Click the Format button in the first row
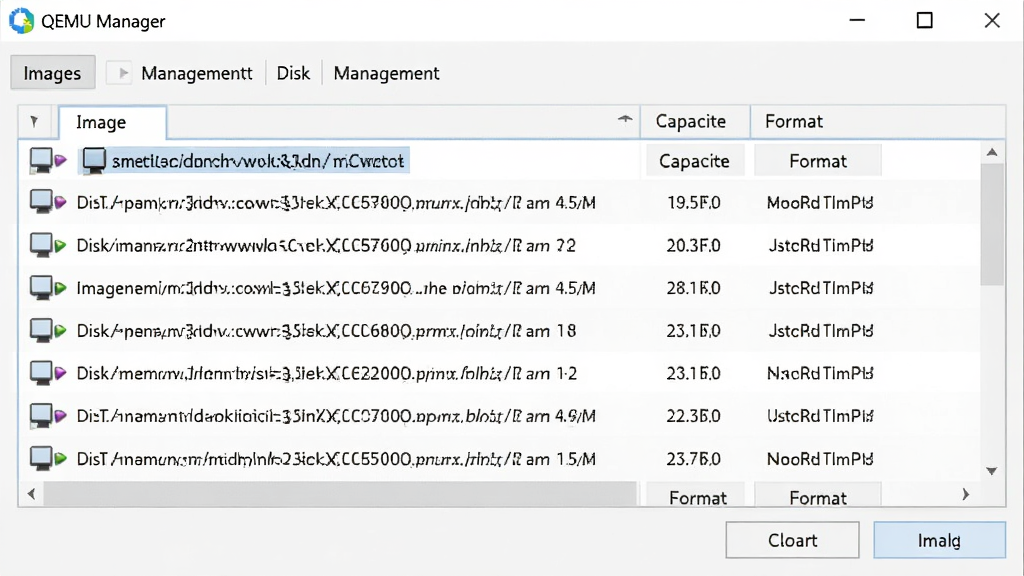The image size is (1024, 576). [818, 161]
